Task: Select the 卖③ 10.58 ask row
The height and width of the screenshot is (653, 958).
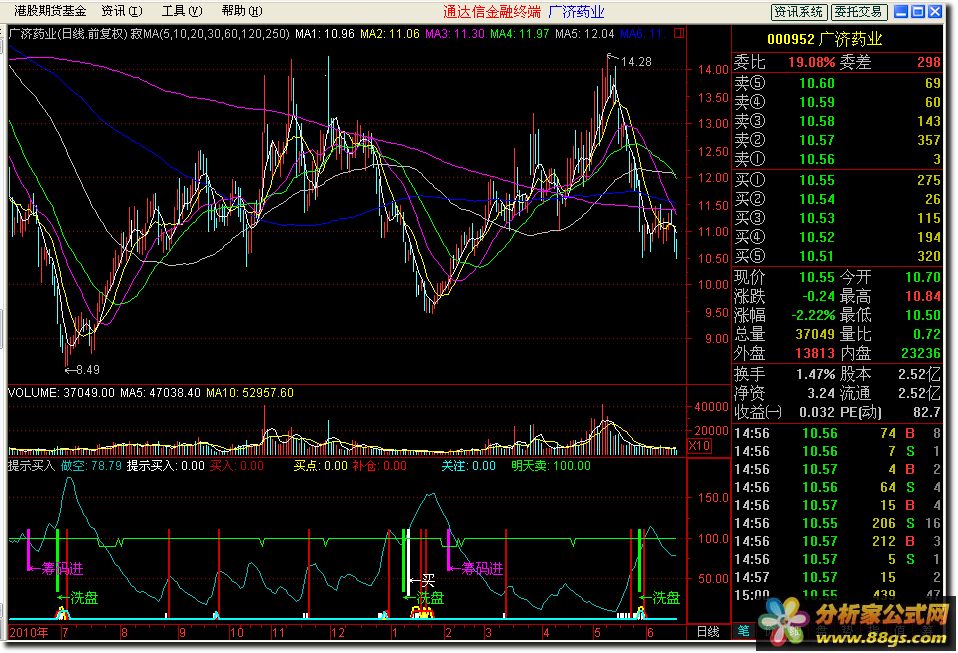Action: click(x=837, y=121)
